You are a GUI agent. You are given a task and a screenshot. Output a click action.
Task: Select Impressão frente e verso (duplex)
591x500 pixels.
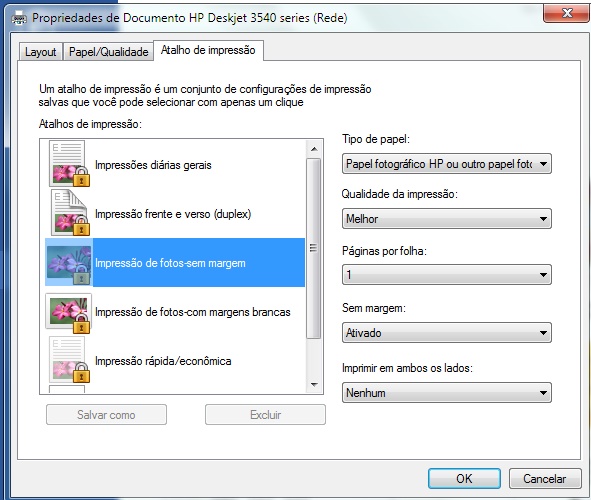173,214
